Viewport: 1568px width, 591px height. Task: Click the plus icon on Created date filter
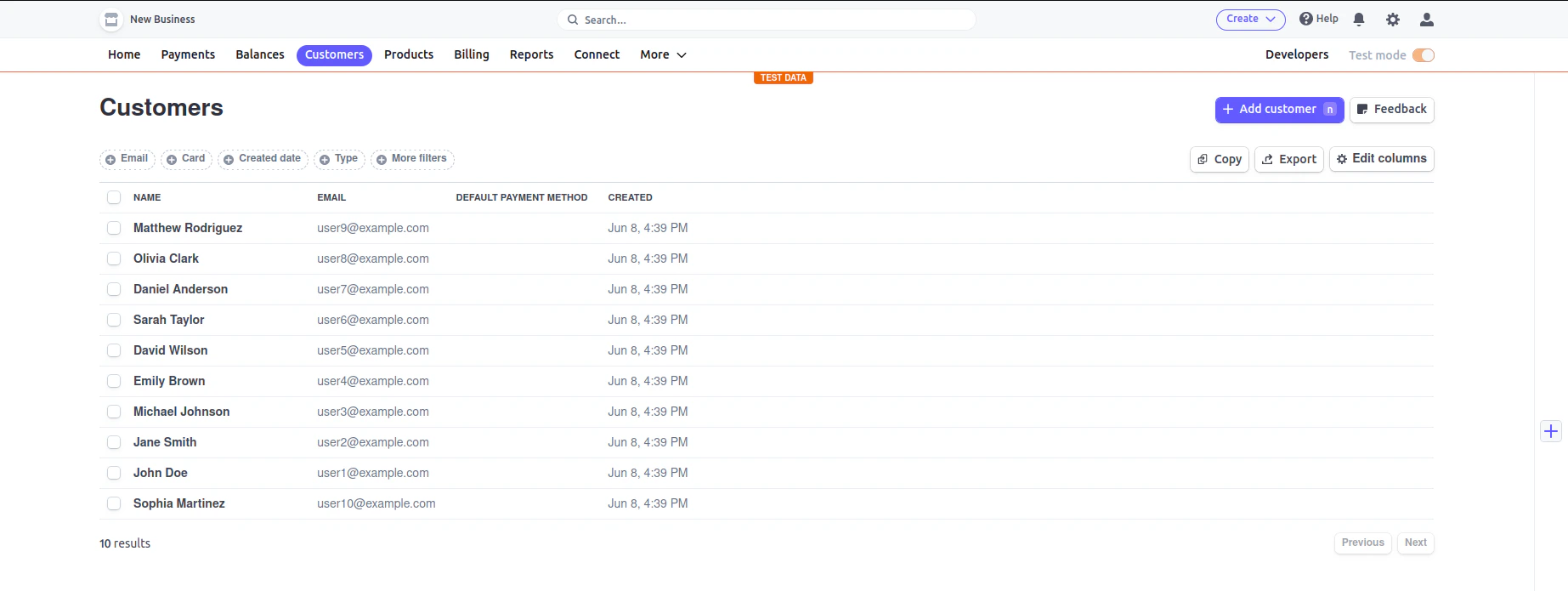pyautogui.click(x=229, y=159)
